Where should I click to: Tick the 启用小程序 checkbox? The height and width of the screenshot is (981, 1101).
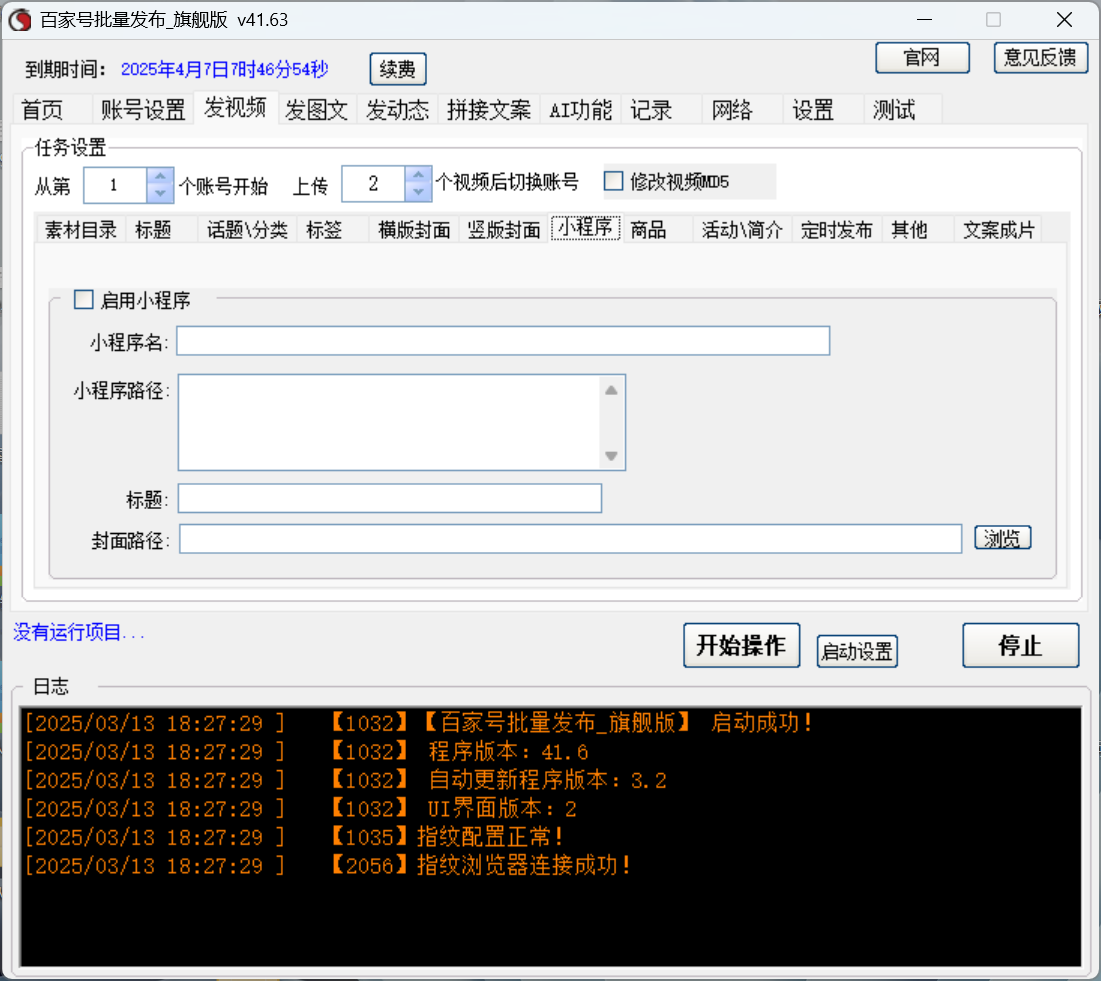84,300
